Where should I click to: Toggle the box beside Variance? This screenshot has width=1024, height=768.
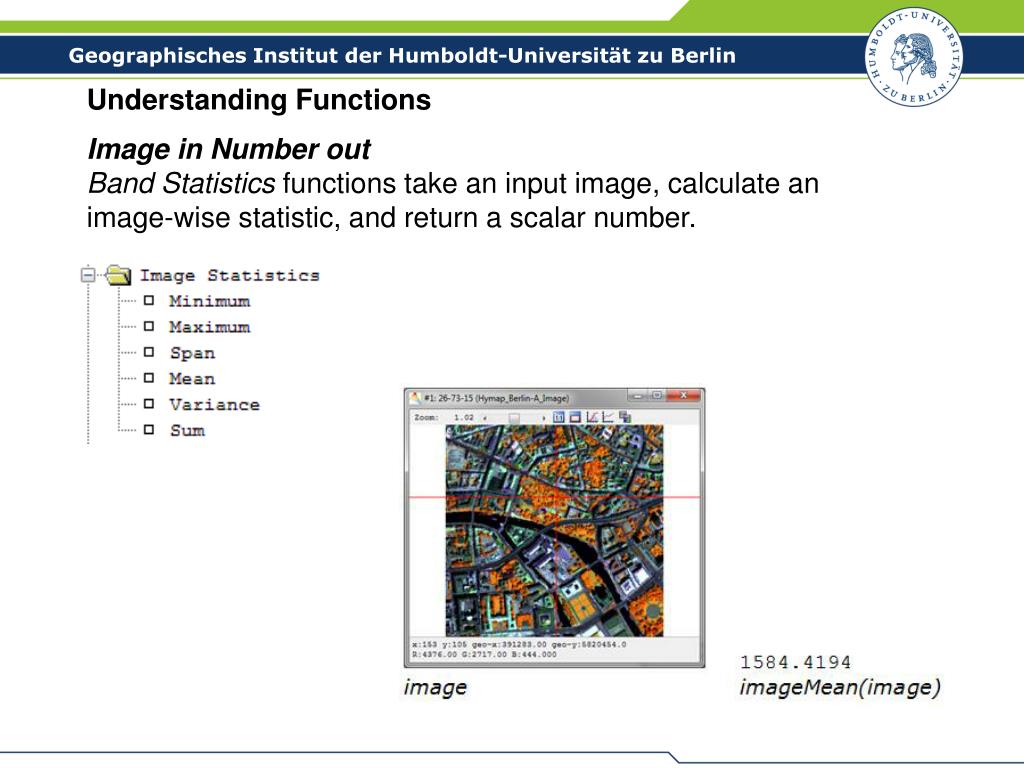[x=148, y=404]
